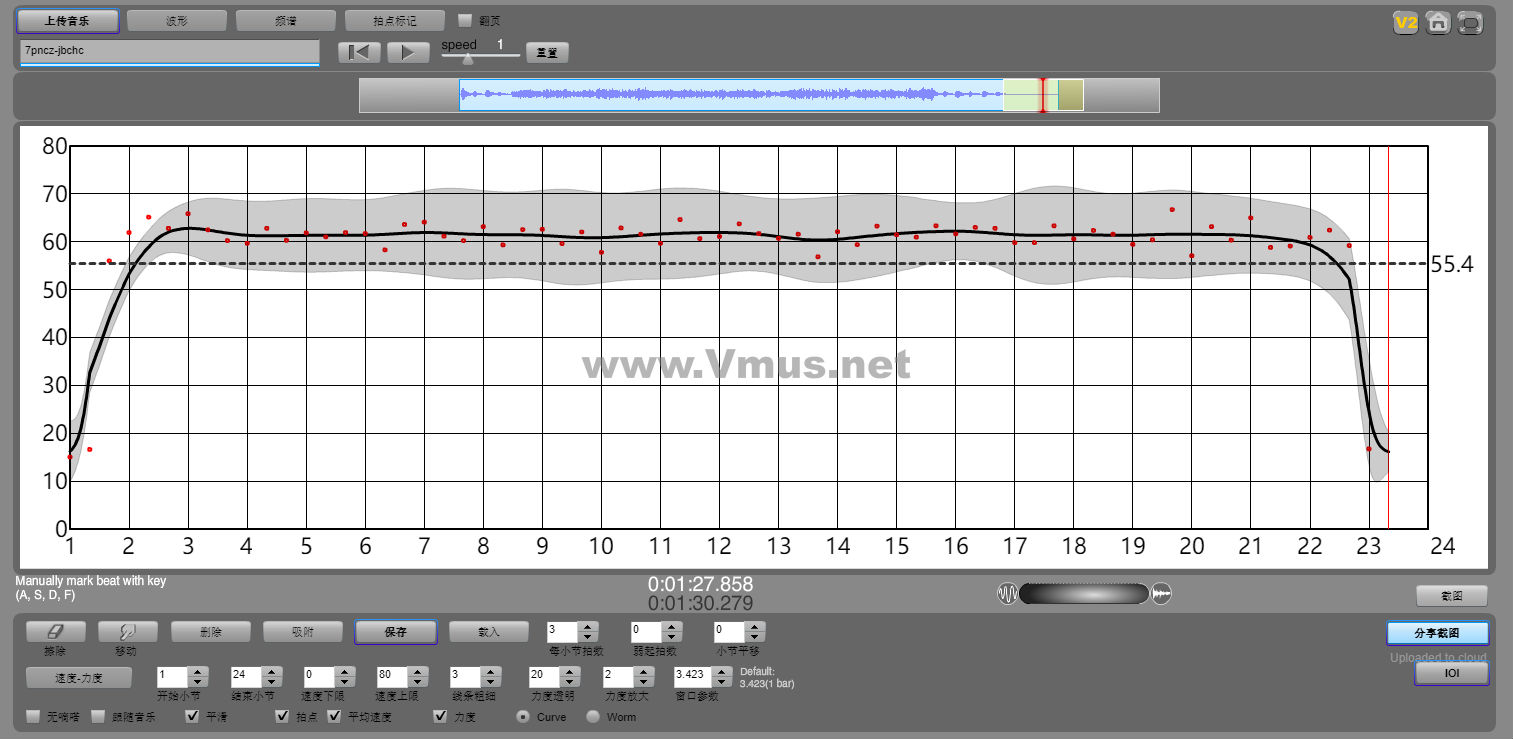Increase the 线条粗细 line thickness
The width and height of the screenshot is (1513, 739).
pyautogui.click(x=492, y=672)
